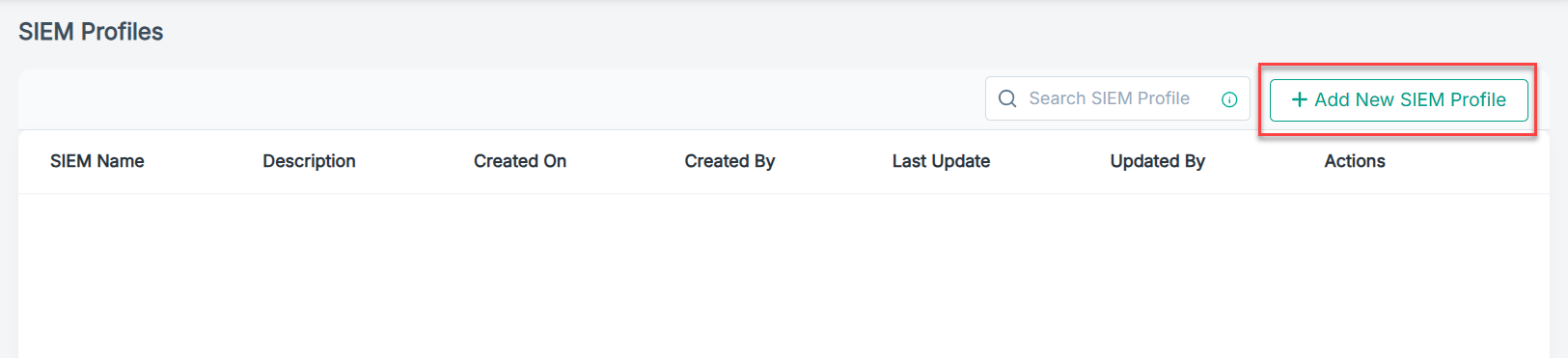Click the SIEM Profiles page heading
The width and height of the screenshot is (1568, 358).
tap(91, 32)
